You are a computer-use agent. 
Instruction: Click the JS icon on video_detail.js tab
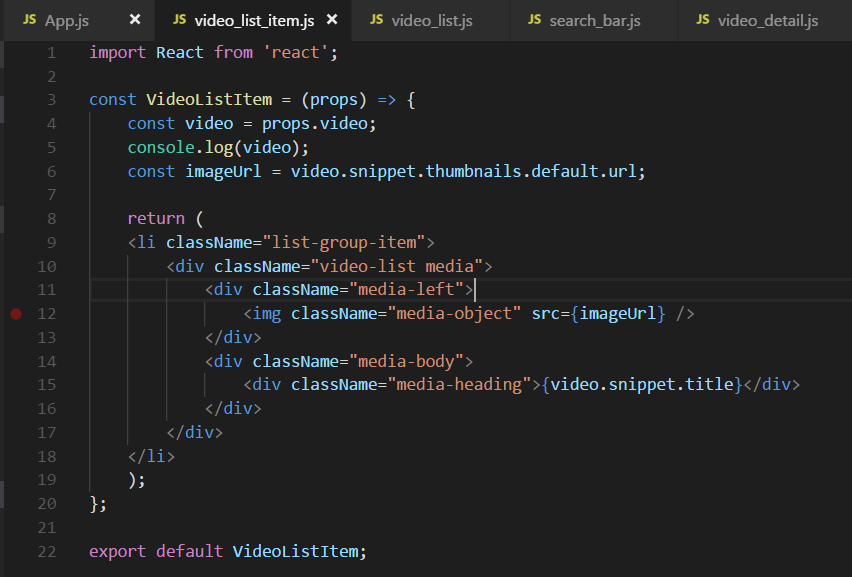coord(703,20)
